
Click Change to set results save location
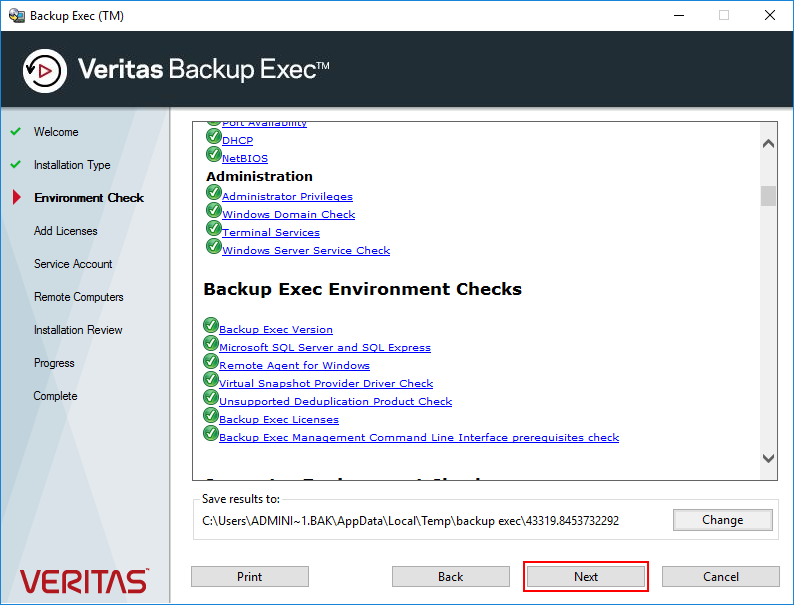[723, 520]
